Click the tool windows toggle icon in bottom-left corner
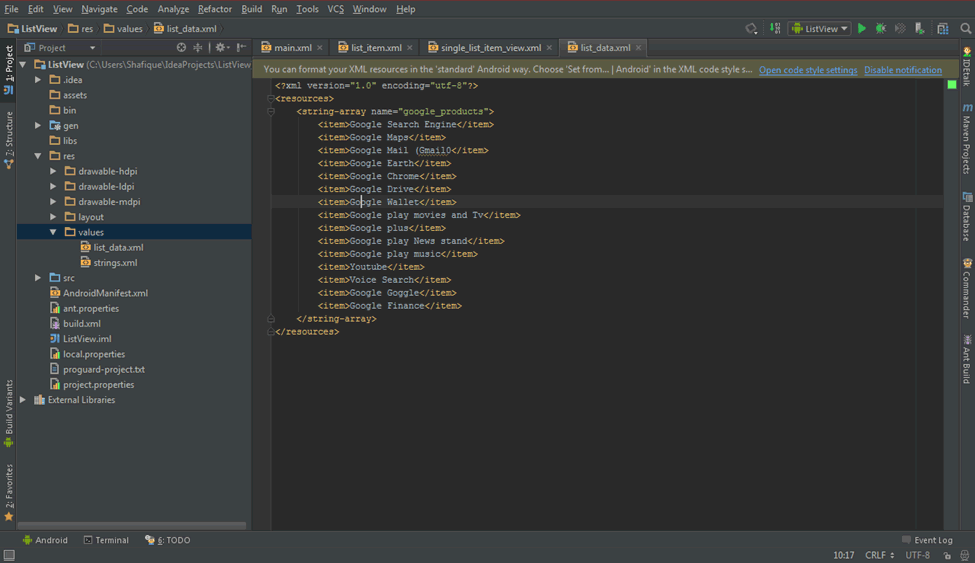This screenshot has height=563, width=975. click(9, 555)
